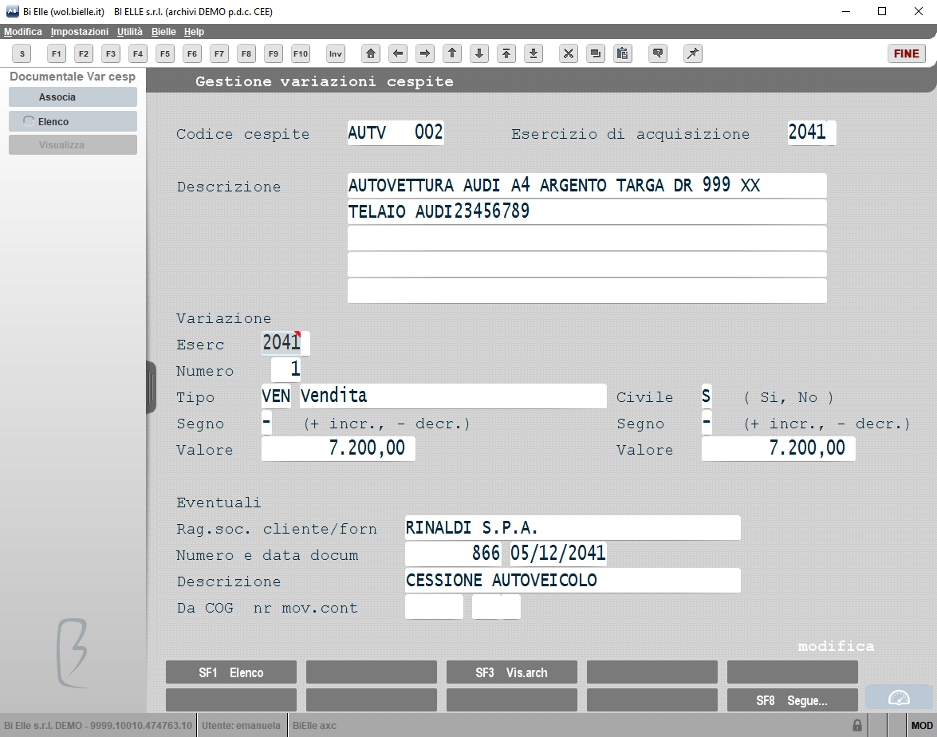The width and height of the screenshot is (937, 737).
Task: Click the sidebar collapse handle on panel edge
Action: click(151, 387)
